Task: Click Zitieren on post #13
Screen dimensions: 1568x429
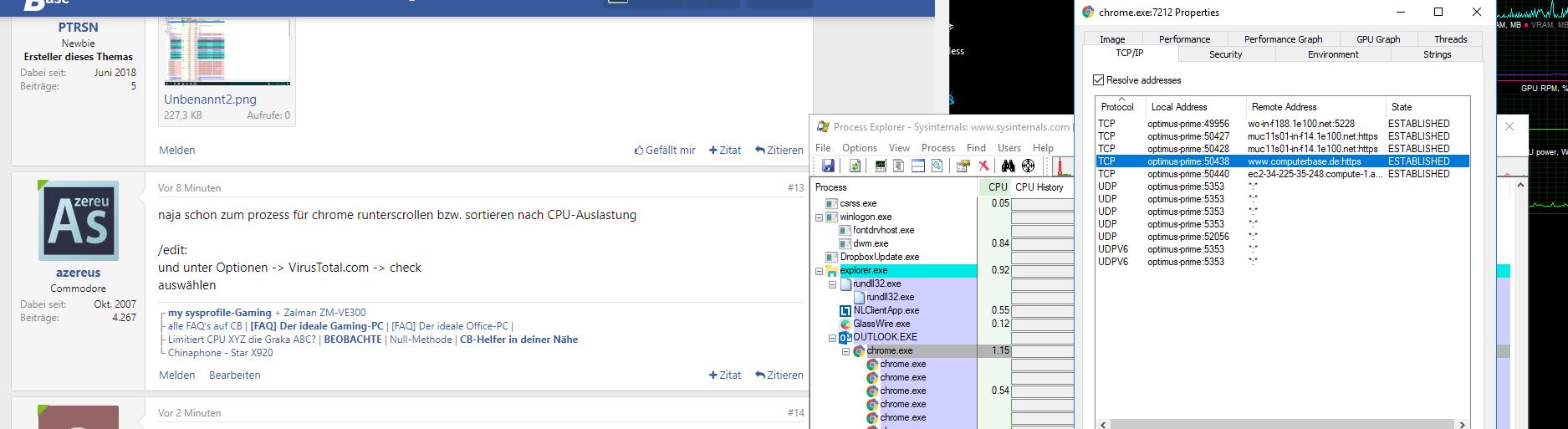Action: [779, 375]
